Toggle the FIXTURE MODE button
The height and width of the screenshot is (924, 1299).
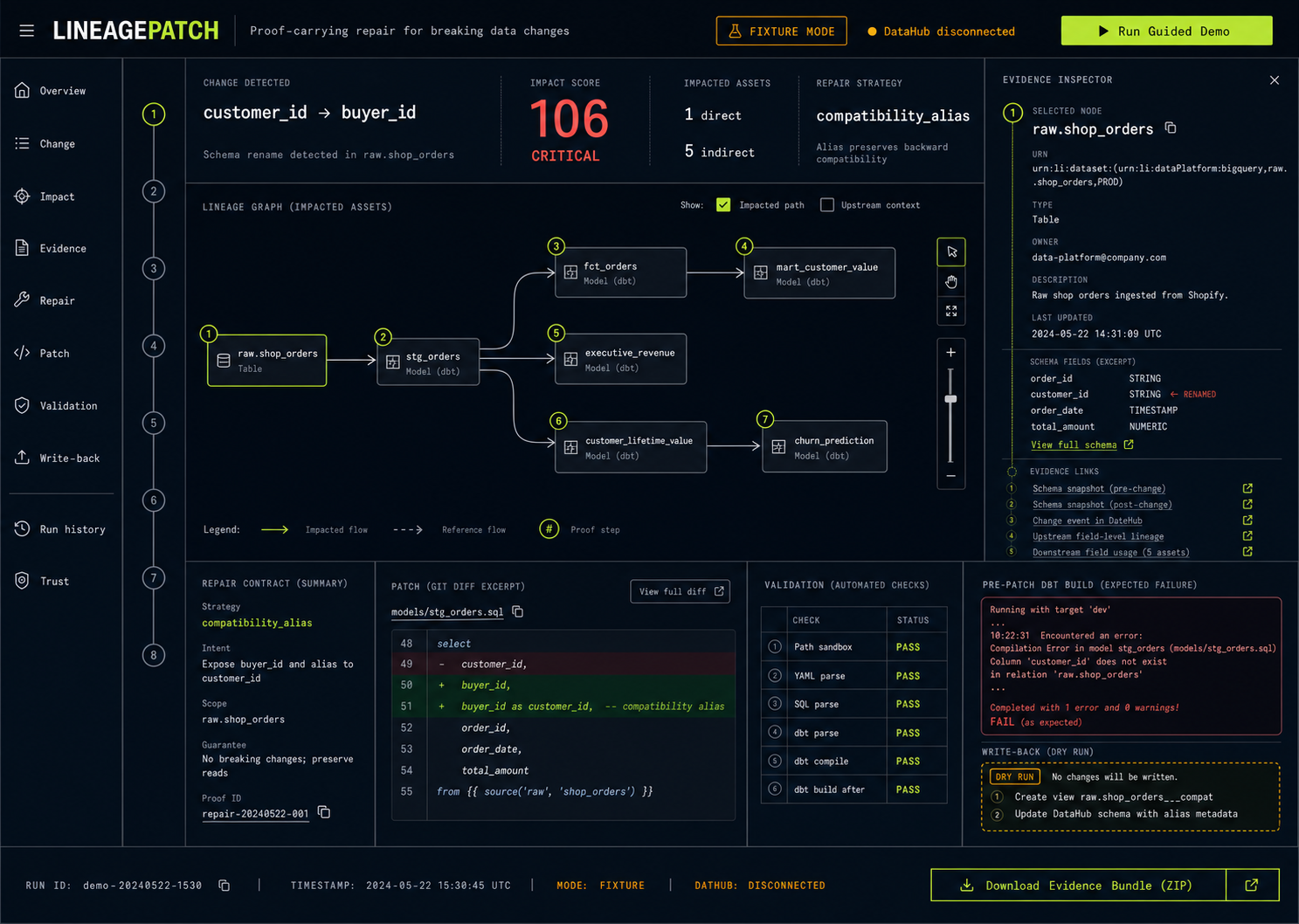[x=782, y=31]
